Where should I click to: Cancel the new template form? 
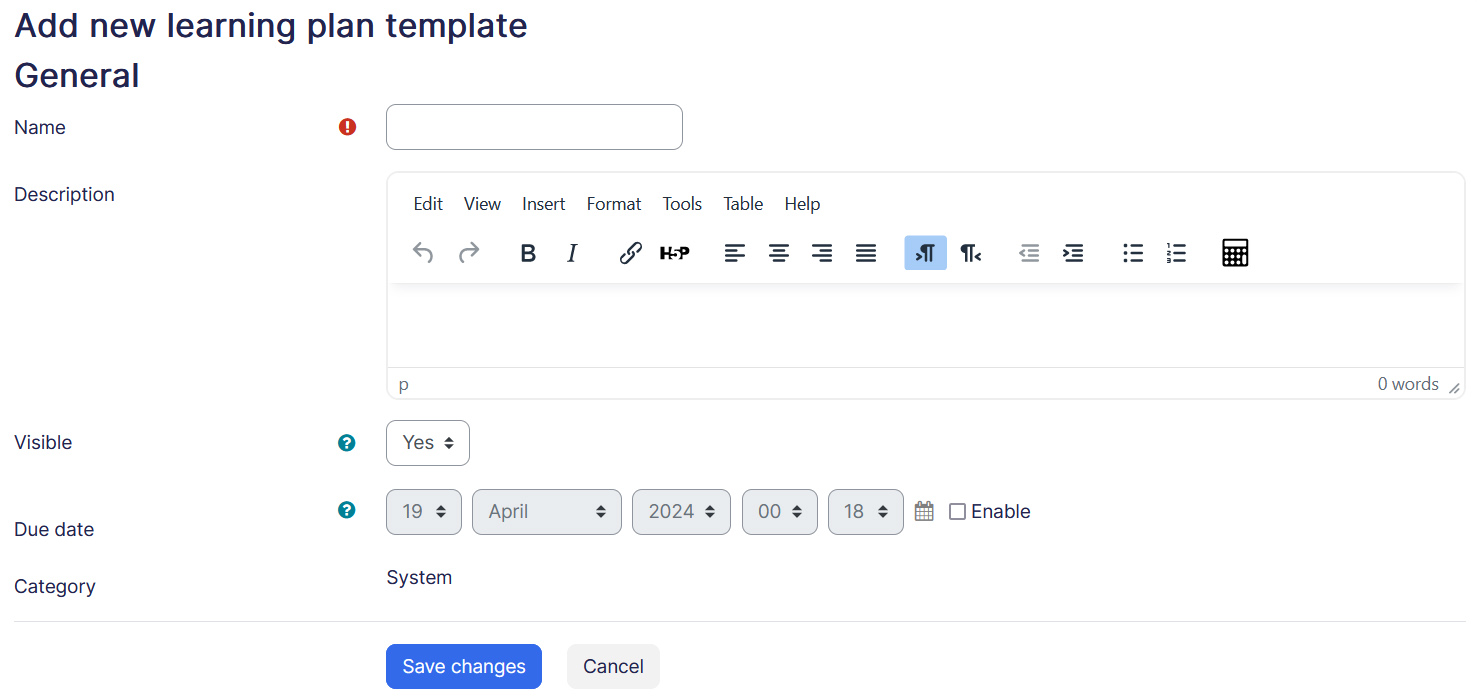point(613,667)
